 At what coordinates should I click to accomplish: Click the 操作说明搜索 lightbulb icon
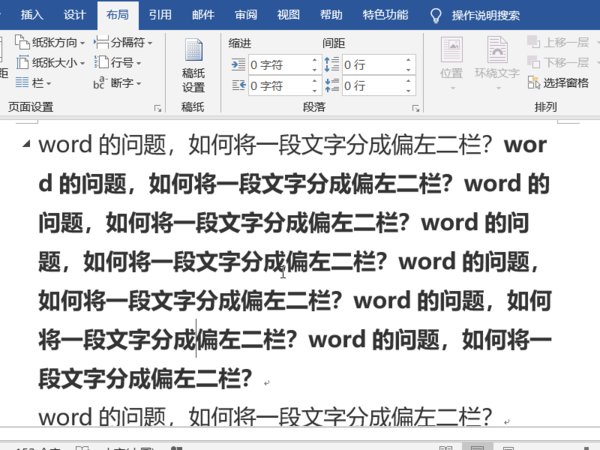pyautogui.click(x=435, y=16)
